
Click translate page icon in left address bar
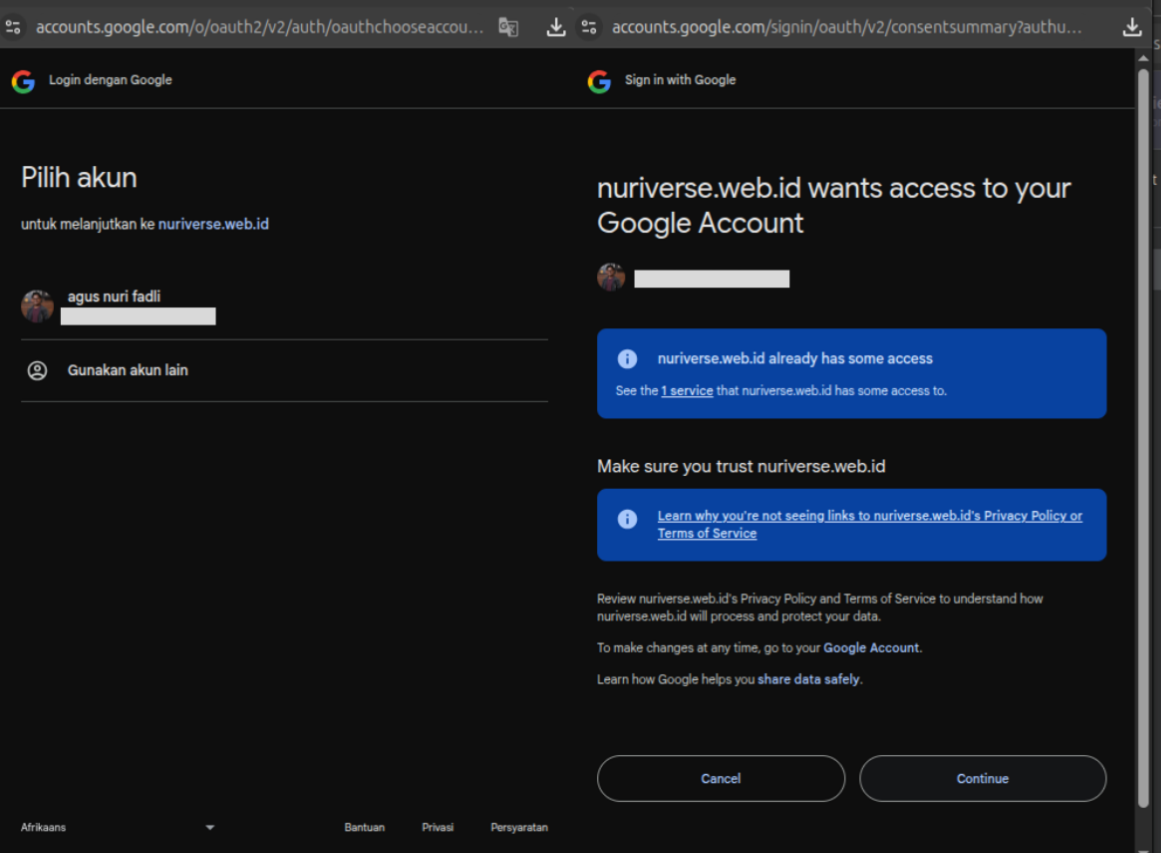pos(508,27)
